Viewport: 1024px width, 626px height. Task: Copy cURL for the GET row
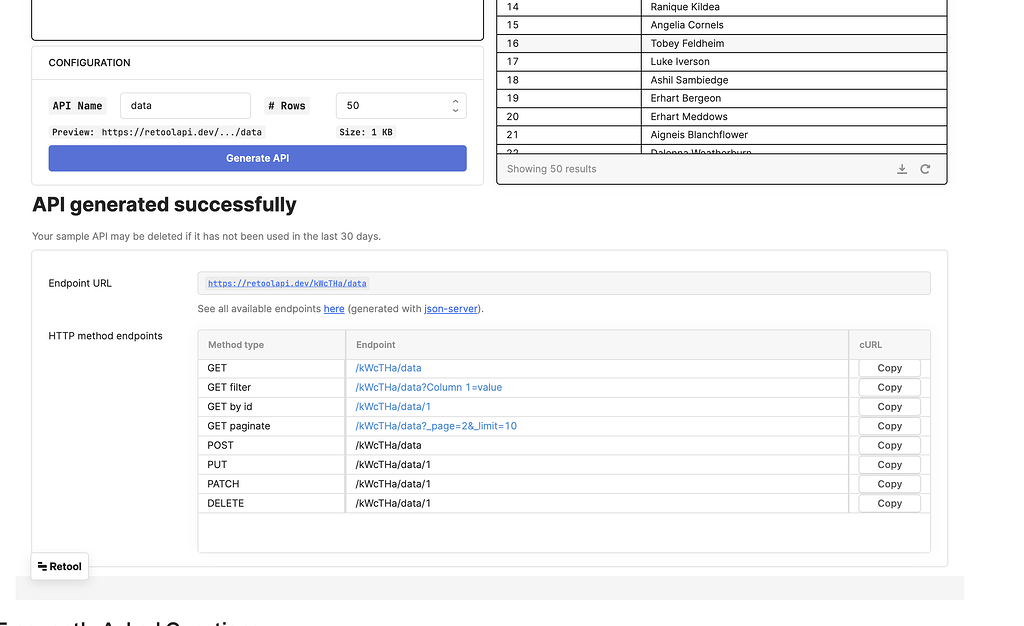[x=889, y=368]
